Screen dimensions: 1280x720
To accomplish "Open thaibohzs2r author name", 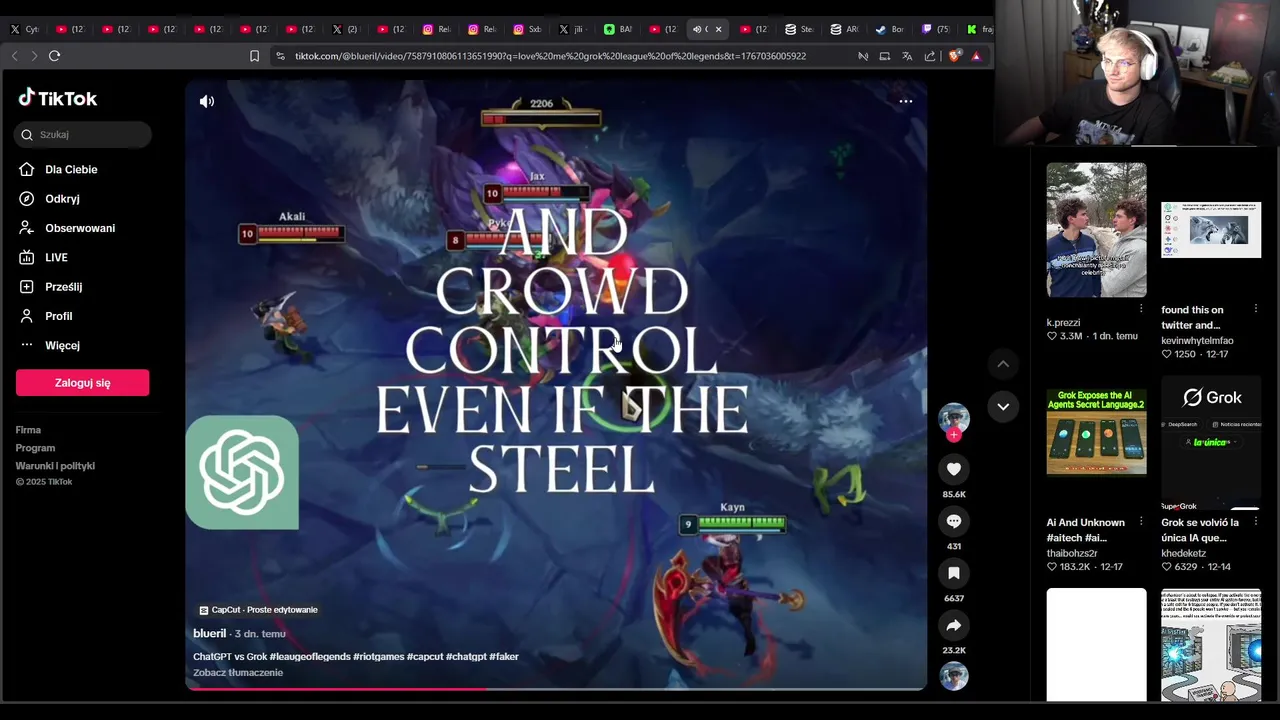I will coord(1072,553).
